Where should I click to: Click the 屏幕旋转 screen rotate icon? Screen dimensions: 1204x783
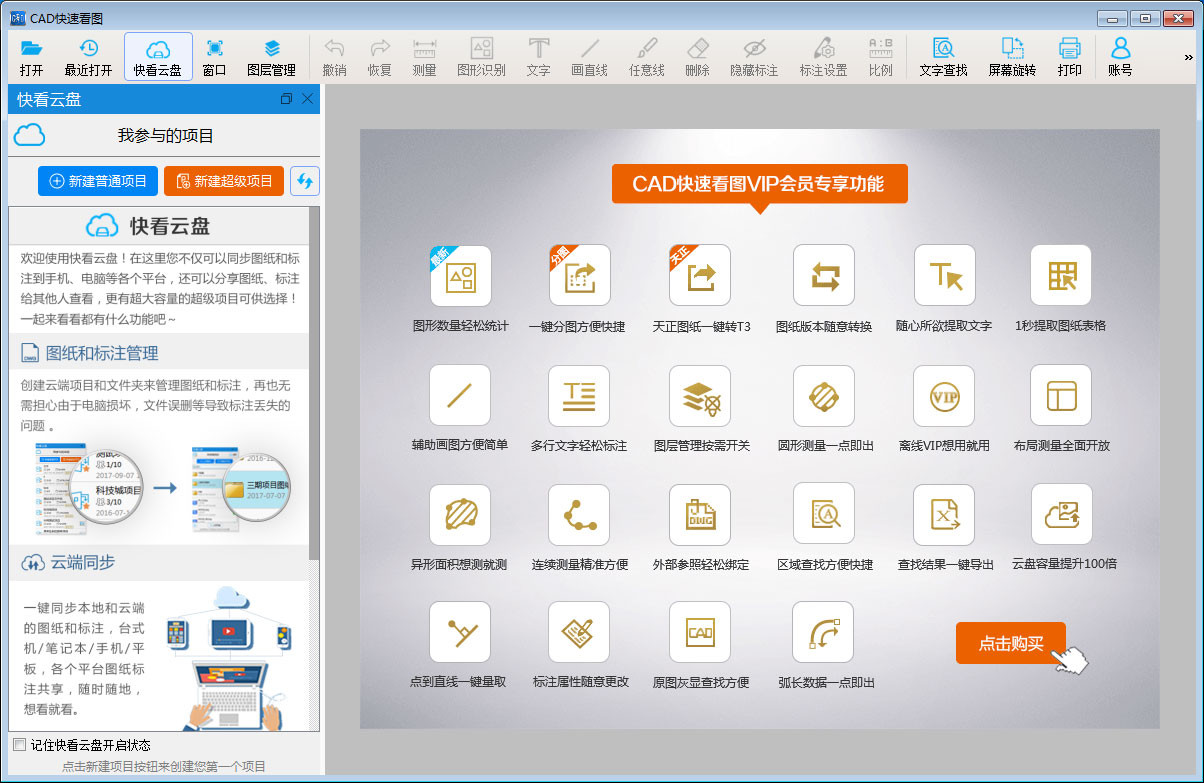click(1012, 57)
